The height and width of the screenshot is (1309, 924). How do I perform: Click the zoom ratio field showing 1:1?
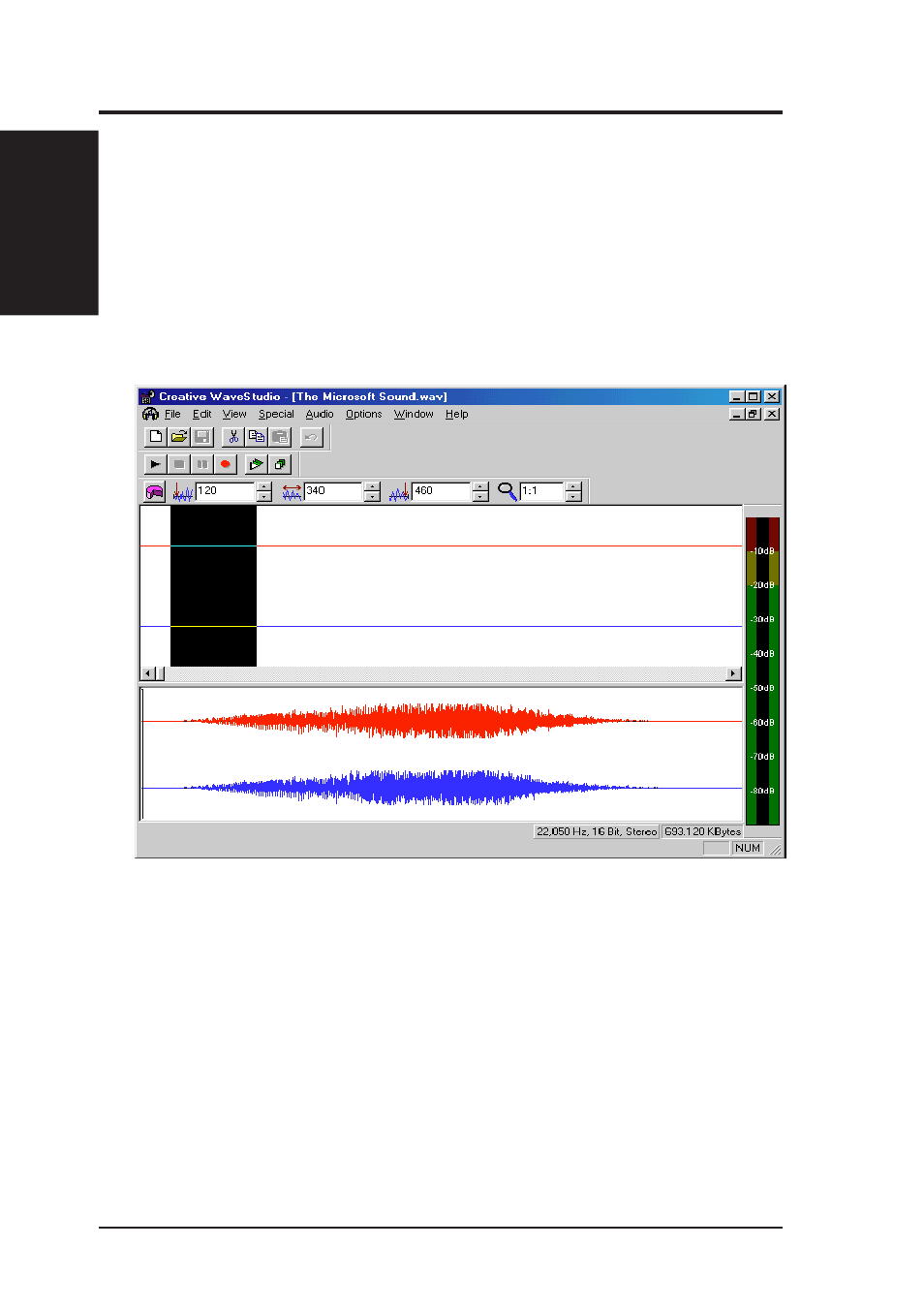542,491
